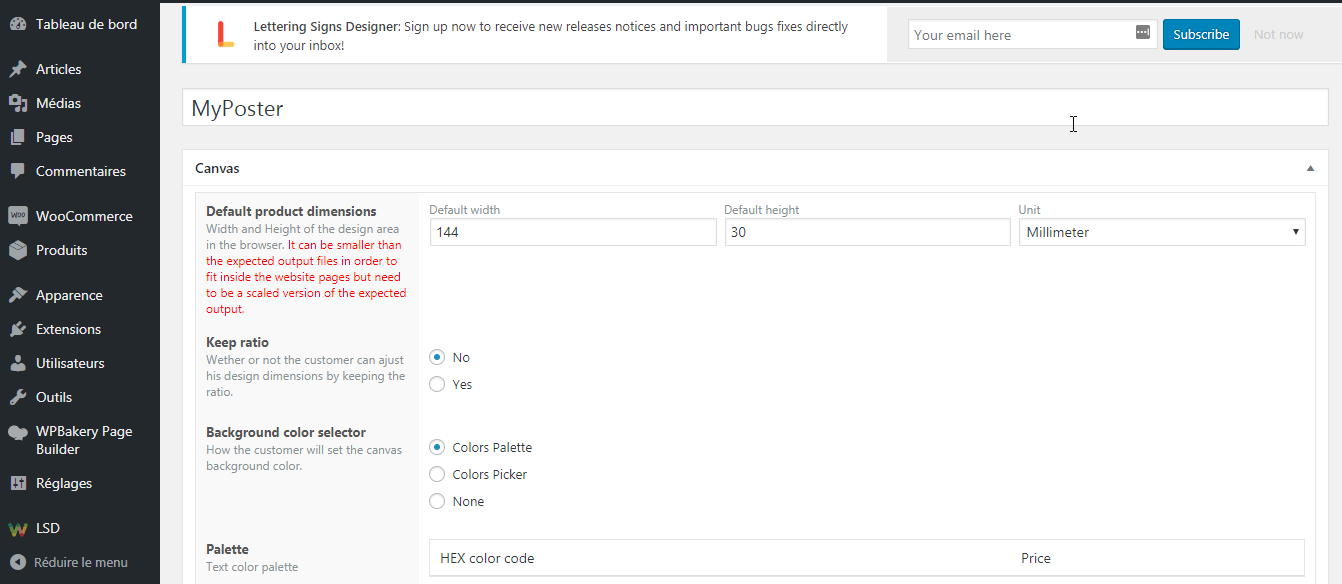Image resolution: width=1342 pixels, height=584 pixels.
Task: Click the Produits box icon
Action: click(x=18, y=250)
